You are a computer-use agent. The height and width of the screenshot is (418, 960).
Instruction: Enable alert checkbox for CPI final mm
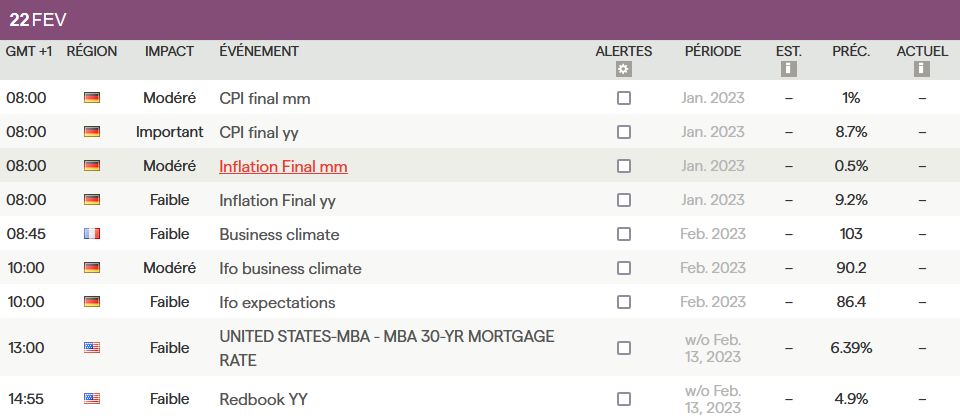pos(624,98)
